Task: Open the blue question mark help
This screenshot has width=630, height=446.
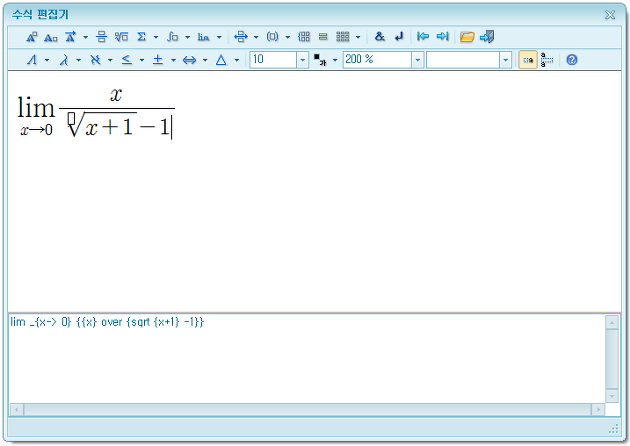Action: [572, 60]
